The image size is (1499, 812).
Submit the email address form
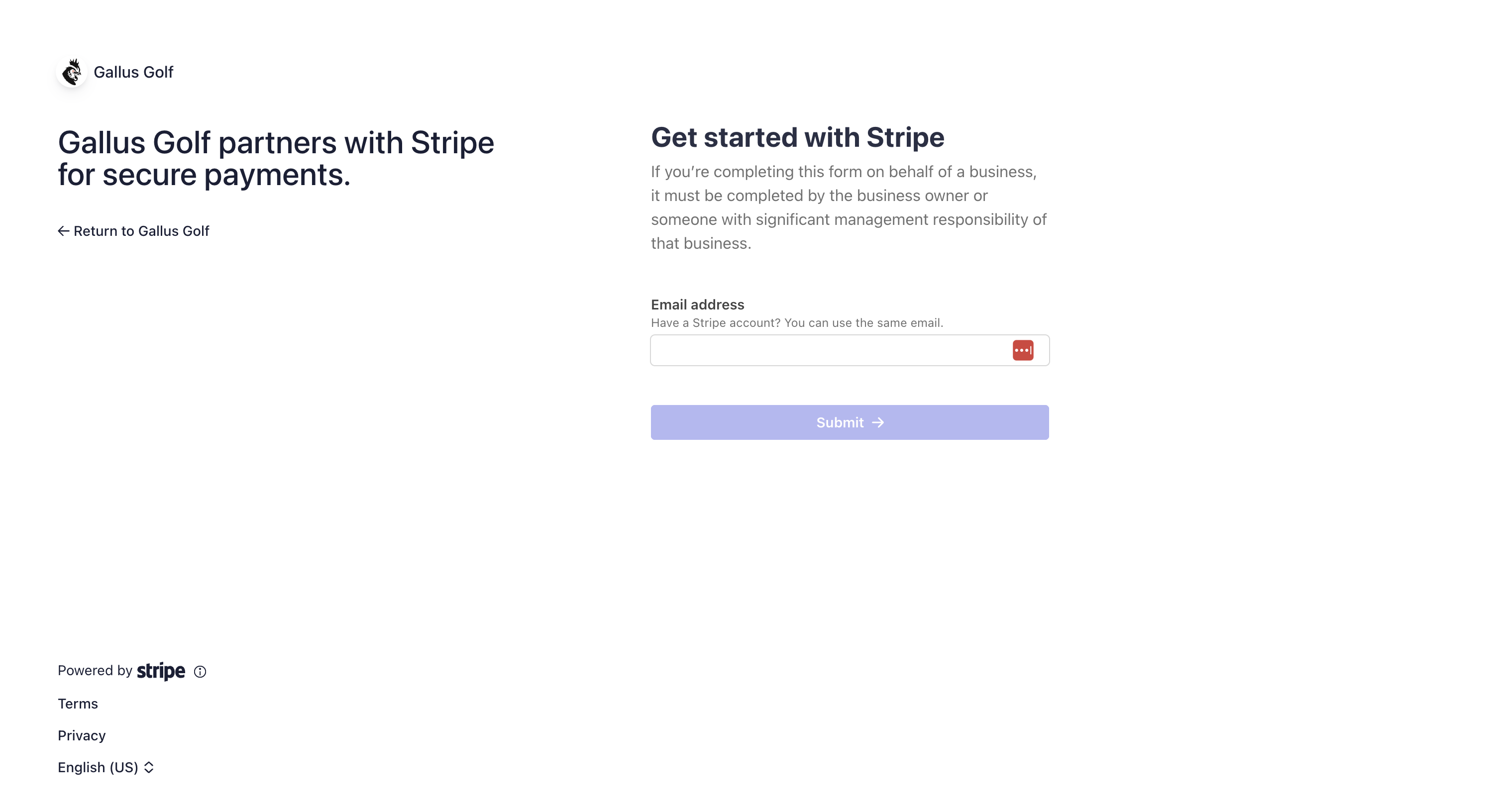pyautogui.click(x=850, y=422)
